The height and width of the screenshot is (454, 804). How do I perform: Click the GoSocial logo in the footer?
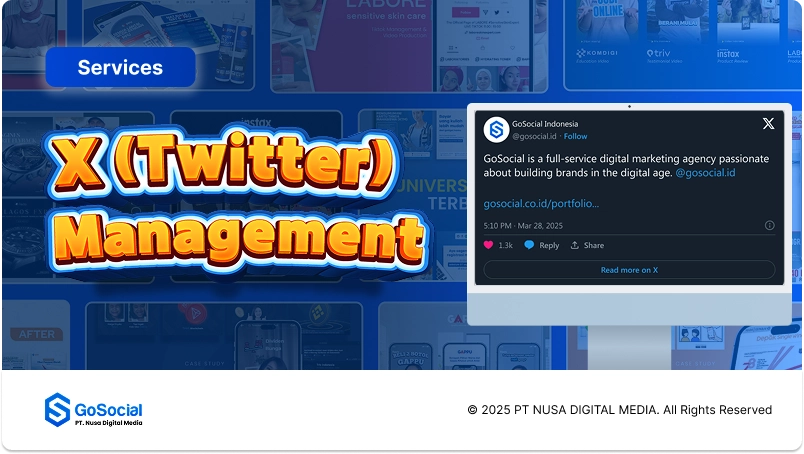[x=94, y=410]
